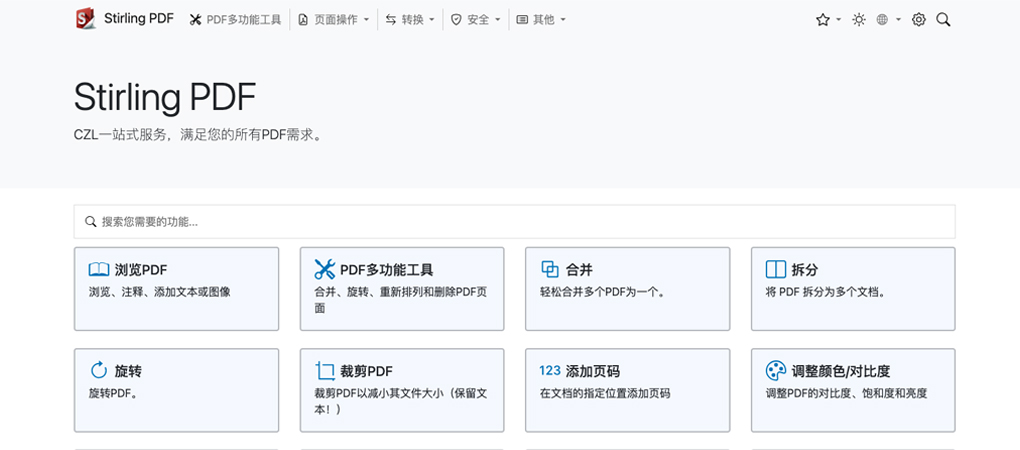Viewport: 1020px width, 450px height.
Task: Expand the 安全 dropdown arrow
Action: (498, 20)
